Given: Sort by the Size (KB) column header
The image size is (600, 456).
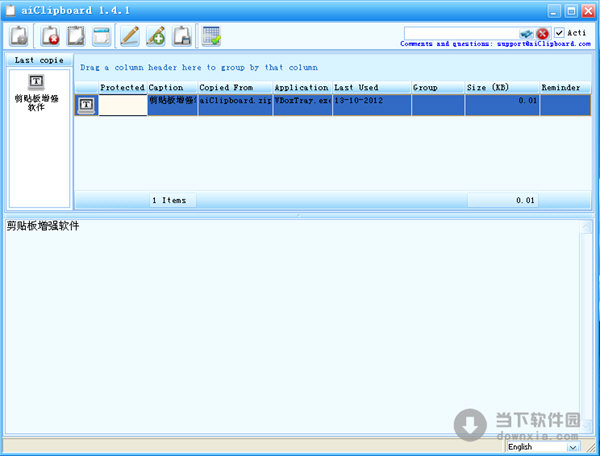Looking at the screenshot, I should click(x=502, y=88).
